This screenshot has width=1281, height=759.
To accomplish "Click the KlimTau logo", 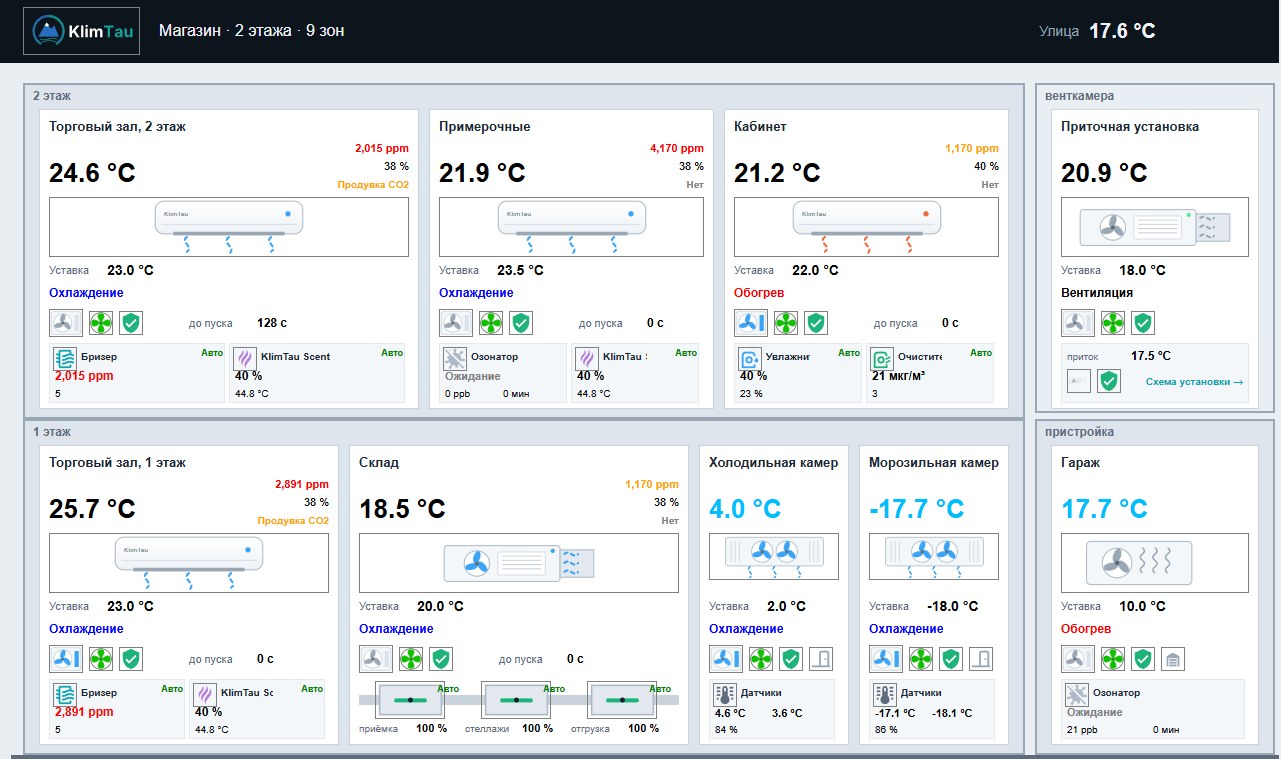I will (x=82, y=31).
